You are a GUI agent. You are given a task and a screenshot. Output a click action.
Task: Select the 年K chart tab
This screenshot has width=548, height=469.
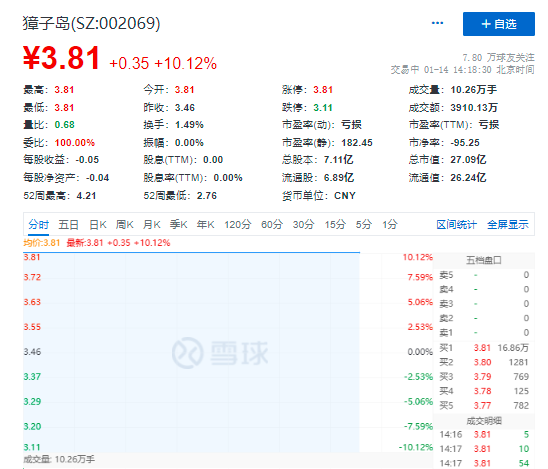[206, 224]
